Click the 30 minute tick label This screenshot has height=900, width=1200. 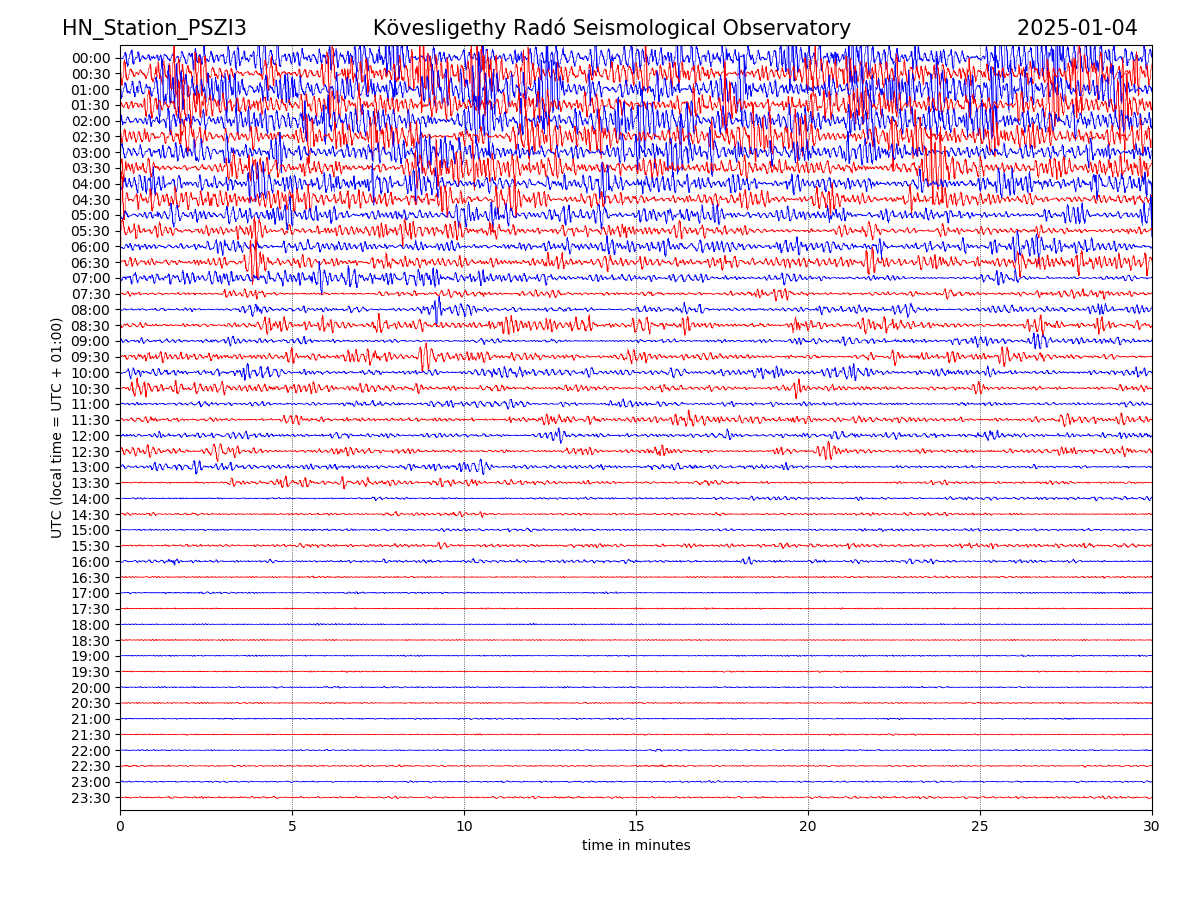1152,826
